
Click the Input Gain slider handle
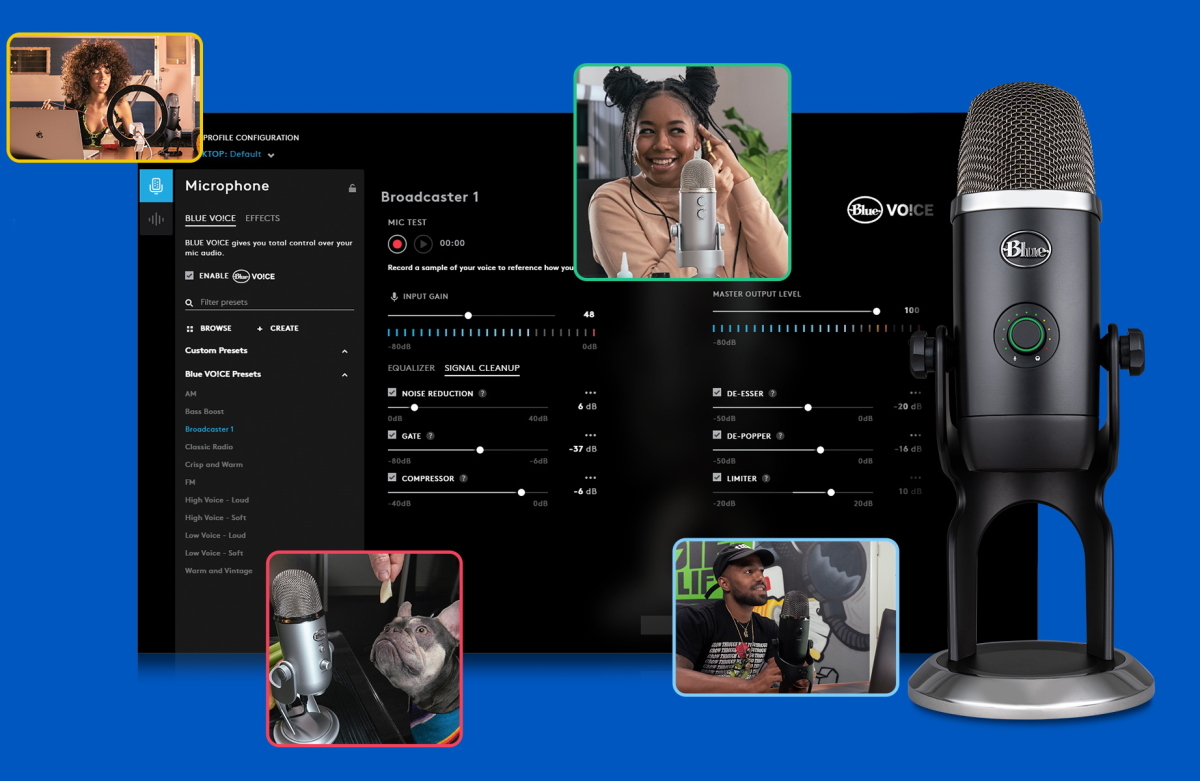click(468, 315)
